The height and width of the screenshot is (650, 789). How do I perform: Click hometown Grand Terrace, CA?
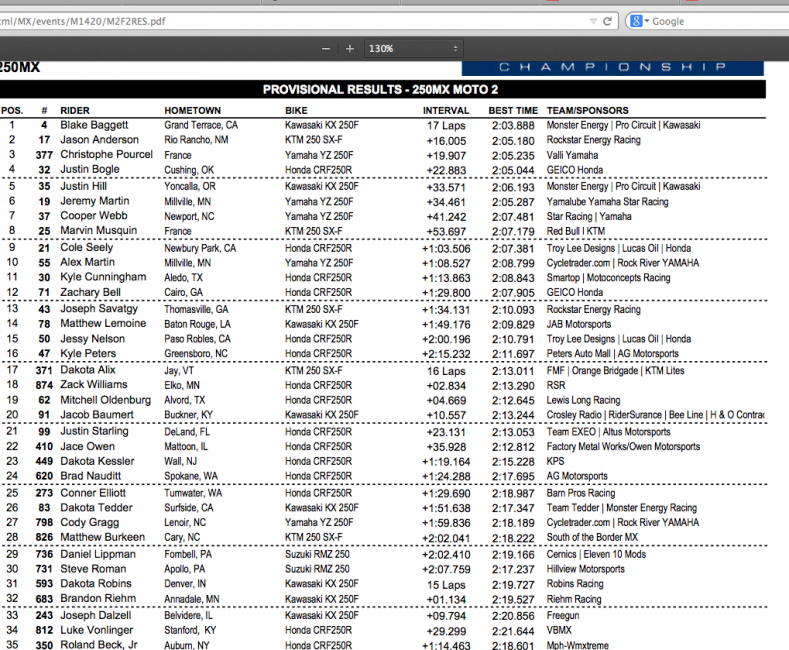point(201,125)
